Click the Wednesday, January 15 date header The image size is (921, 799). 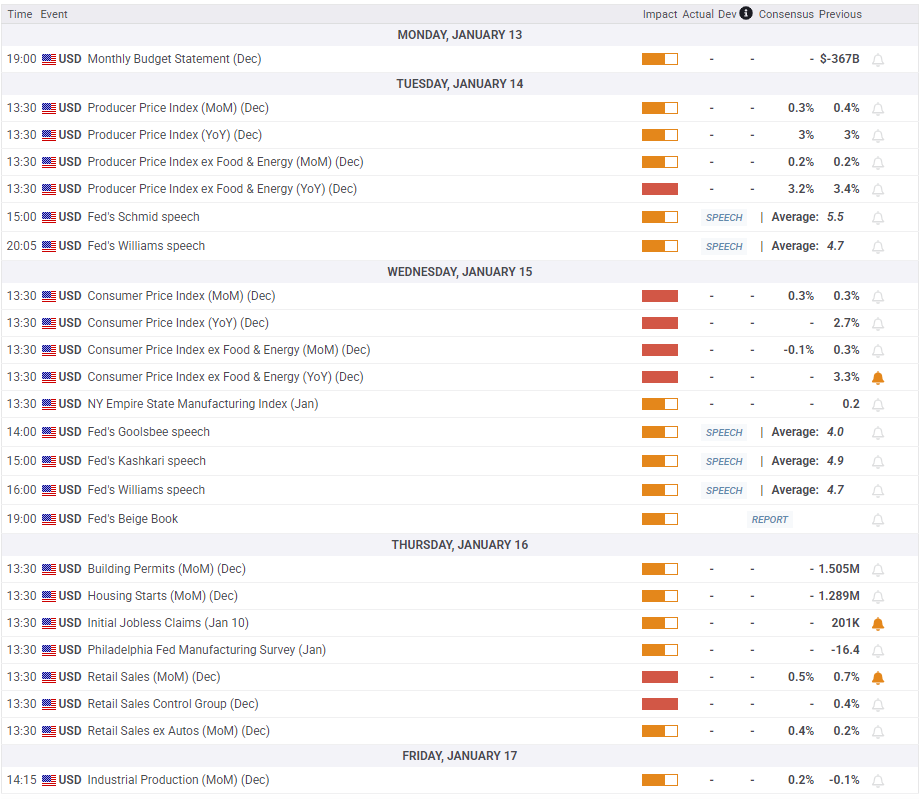point(460,272)
